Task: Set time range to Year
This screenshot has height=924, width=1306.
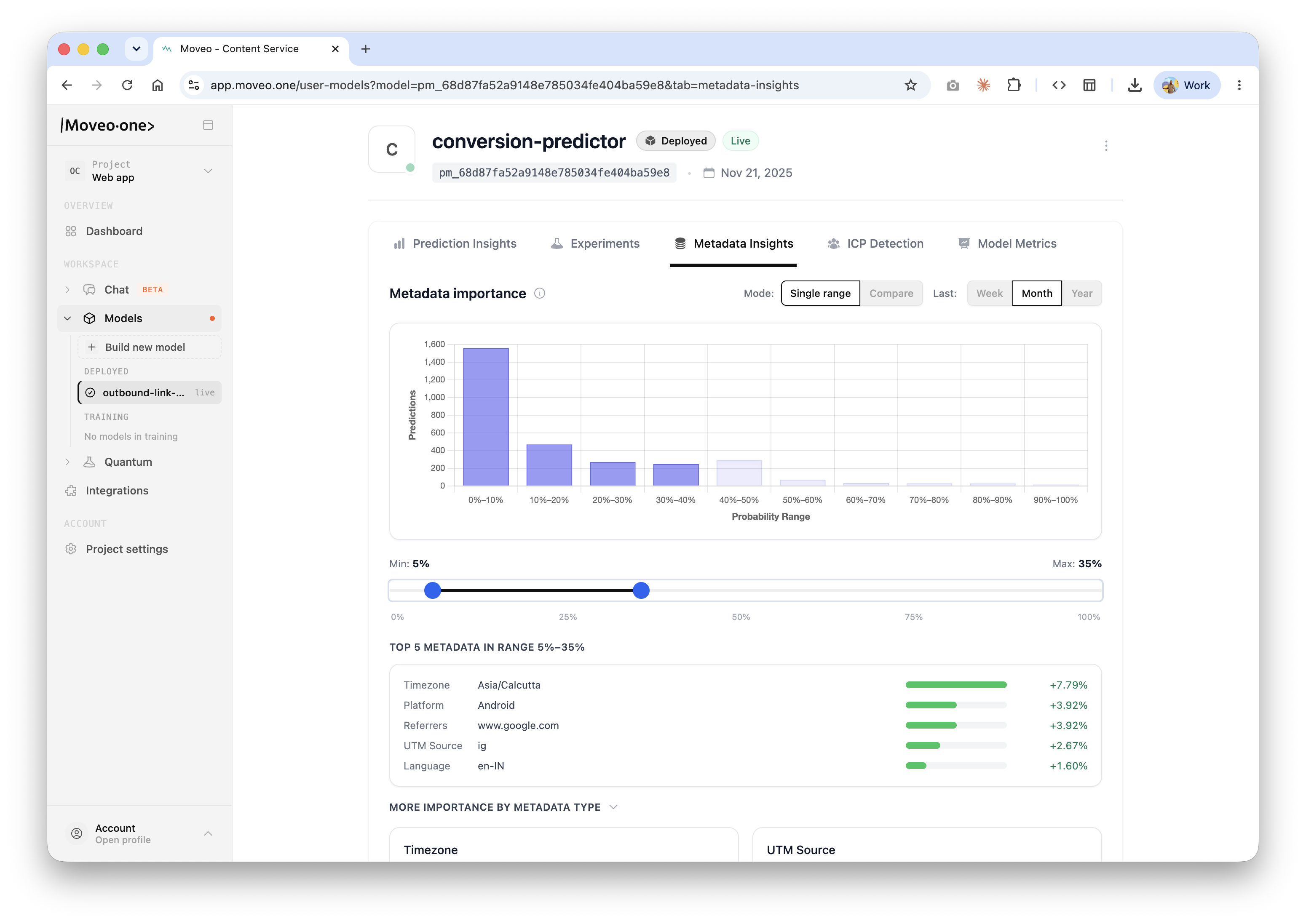Action: [1081, 293]
